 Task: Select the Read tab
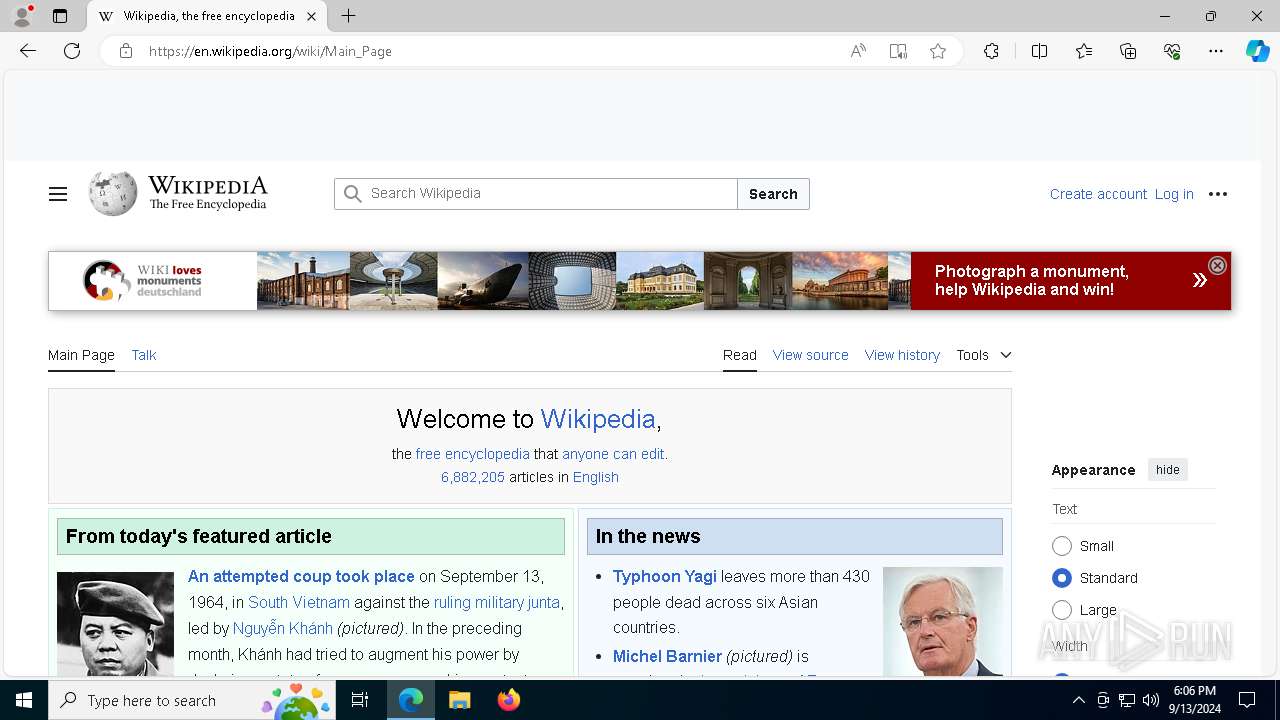coord(740,355)
